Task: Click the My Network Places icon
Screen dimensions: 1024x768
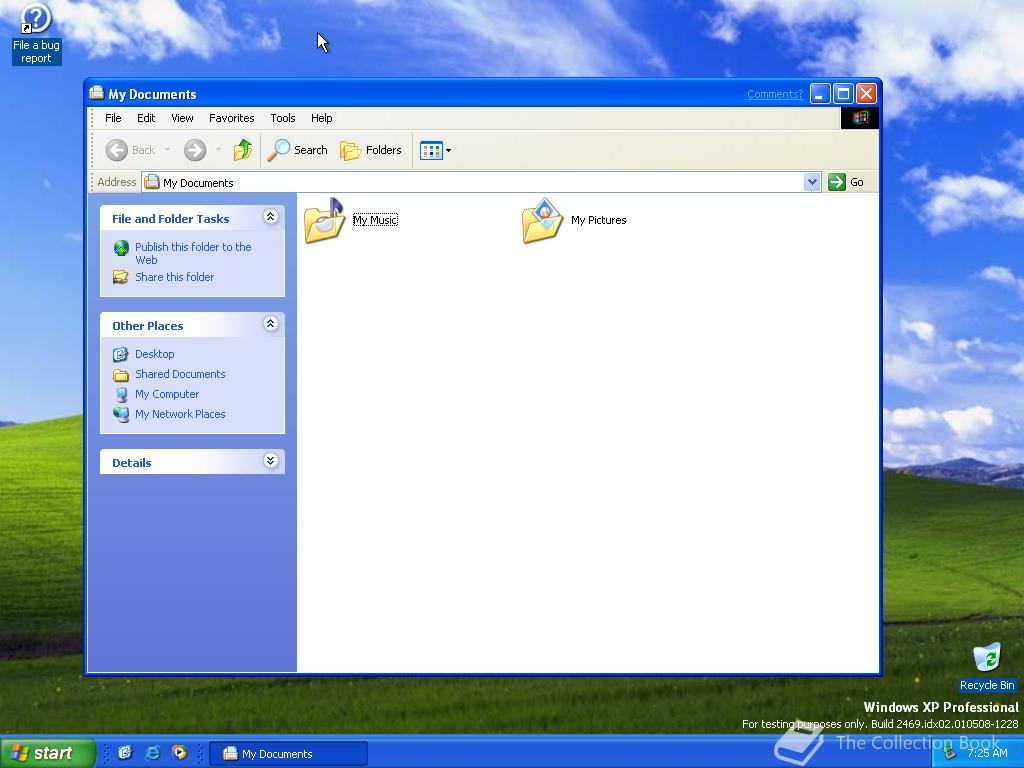Action: pyautogui.click(x=121, y=415)
